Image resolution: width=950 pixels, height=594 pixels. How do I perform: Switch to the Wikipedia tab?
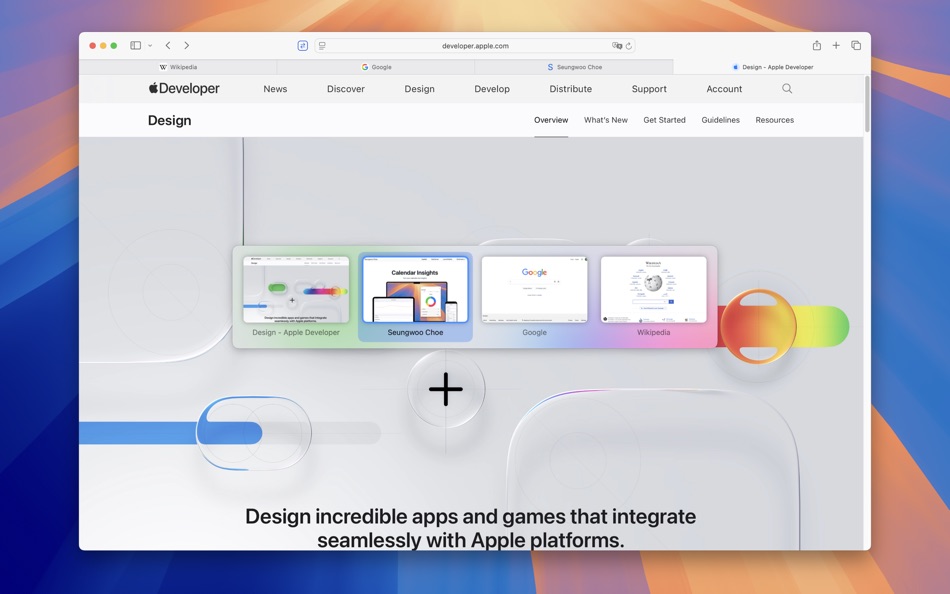coord(178,67)
